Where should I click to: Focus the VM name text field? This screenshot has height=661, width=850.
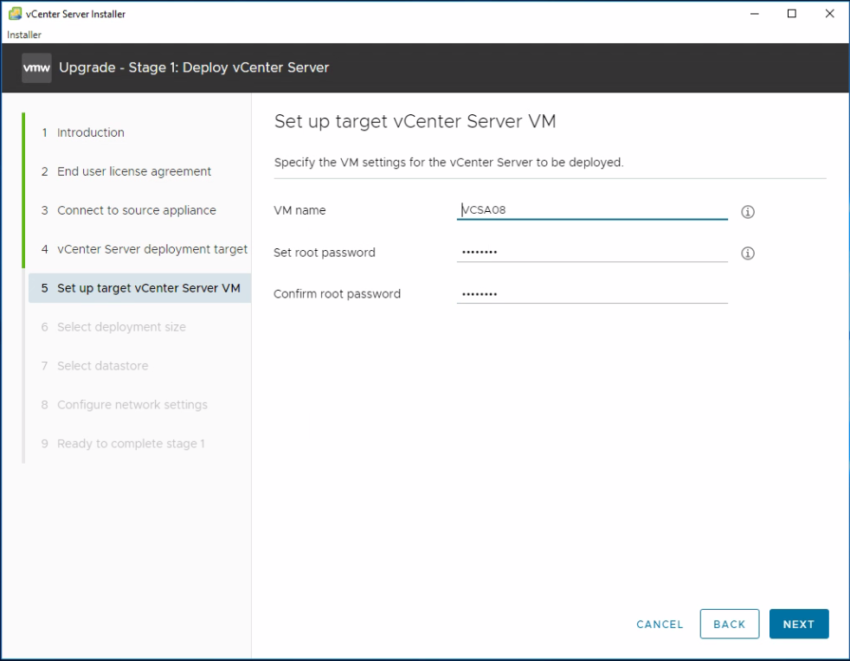pyautogui.click(x=591, y=211)
